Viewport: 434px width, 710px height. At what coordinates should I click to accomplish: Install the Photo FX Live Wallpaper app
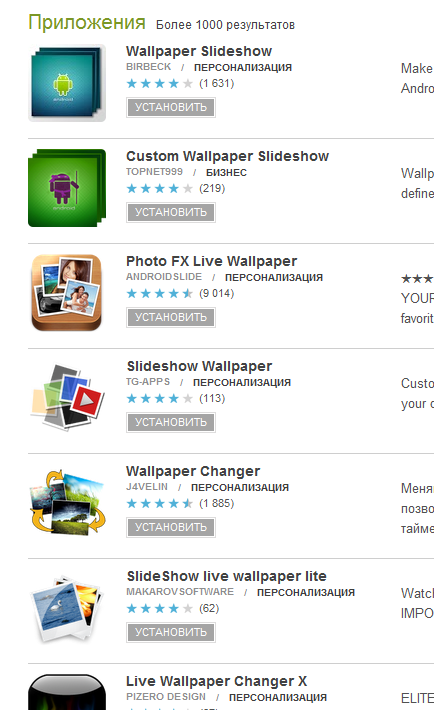[x=171, y=317]
